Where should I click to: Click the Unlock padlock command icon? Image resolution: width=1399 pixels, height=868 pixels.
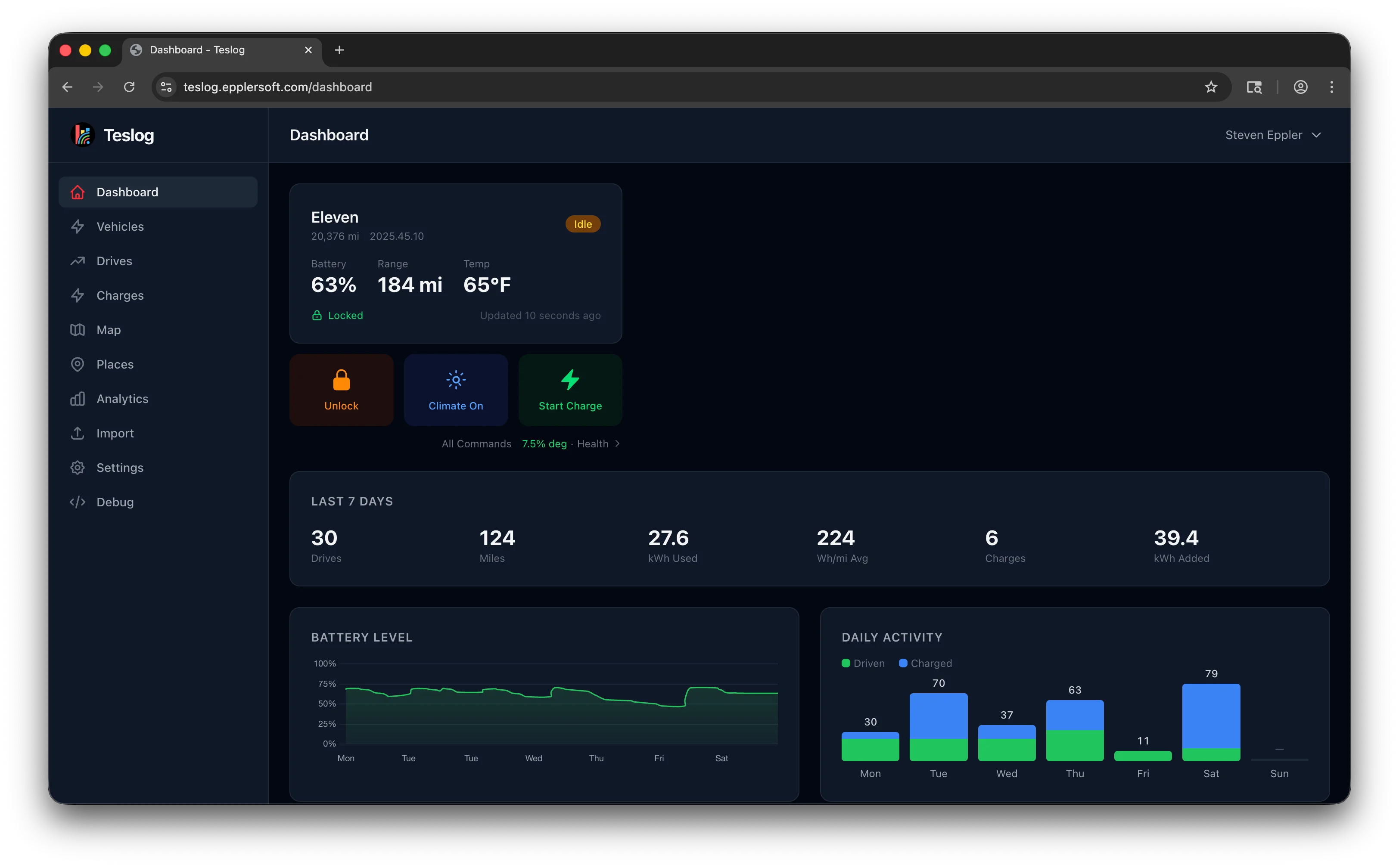(341, 380)
